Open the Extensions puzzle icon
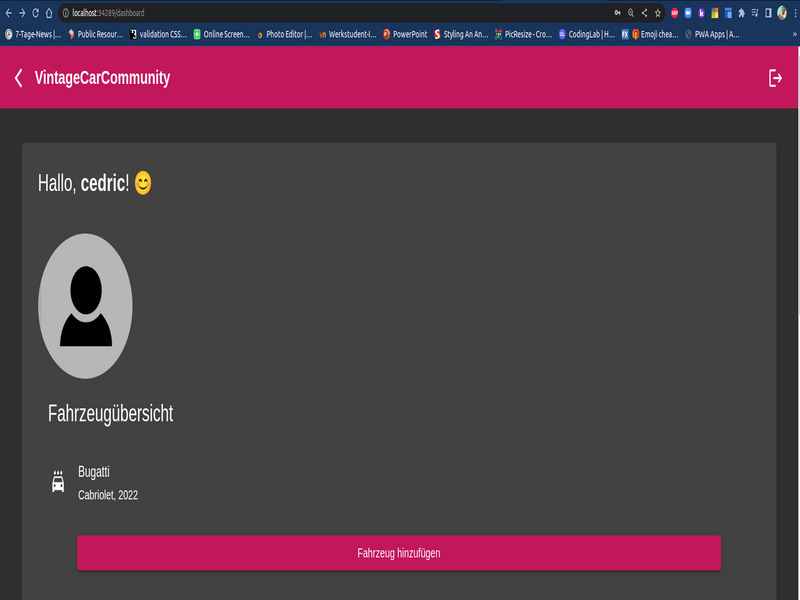Image resolution: width=800 pixels, height=600 pixels. [x=741, y=13]
